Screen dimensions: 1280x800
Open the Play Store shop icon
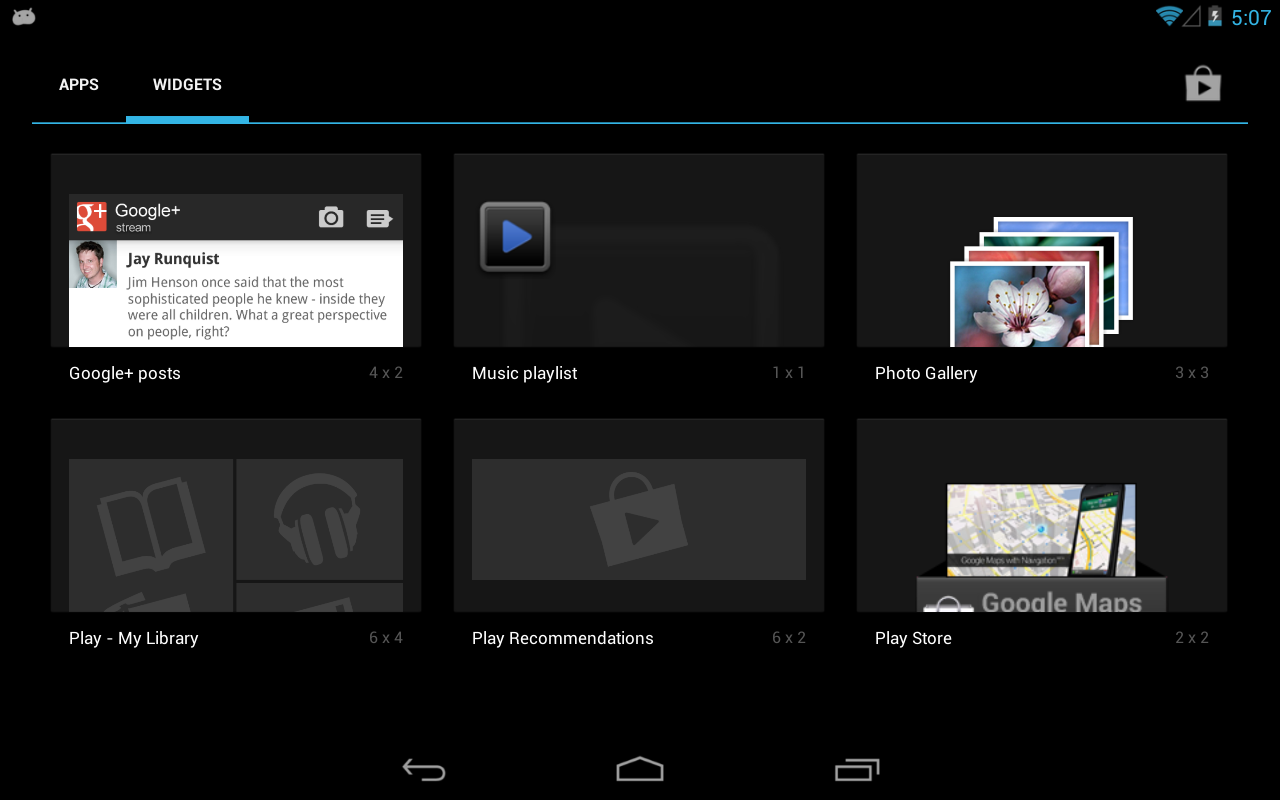pyautogui.click(x=1203, y=84)
